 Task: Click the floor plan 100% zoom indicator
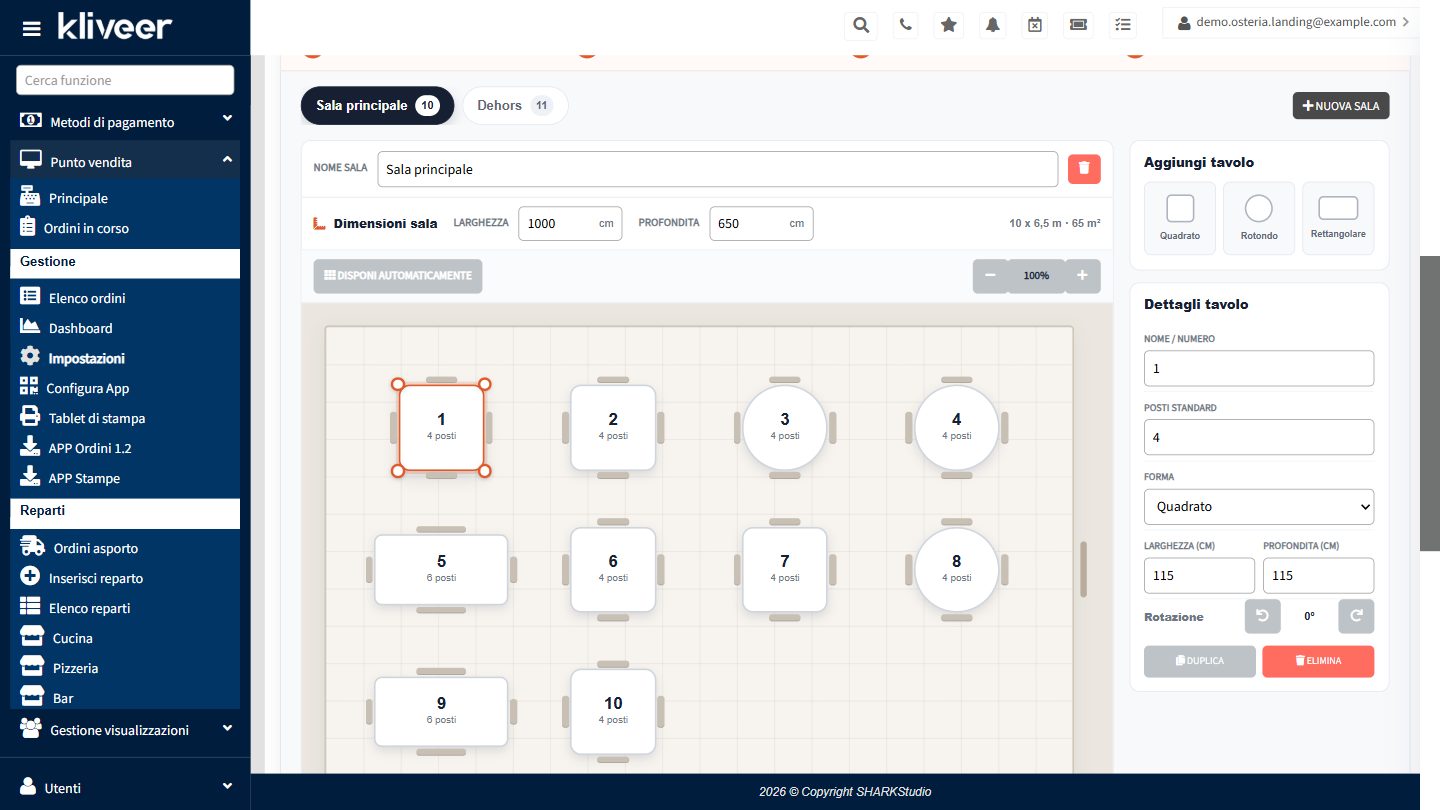pyautogui.click(x=1036, y=276)
